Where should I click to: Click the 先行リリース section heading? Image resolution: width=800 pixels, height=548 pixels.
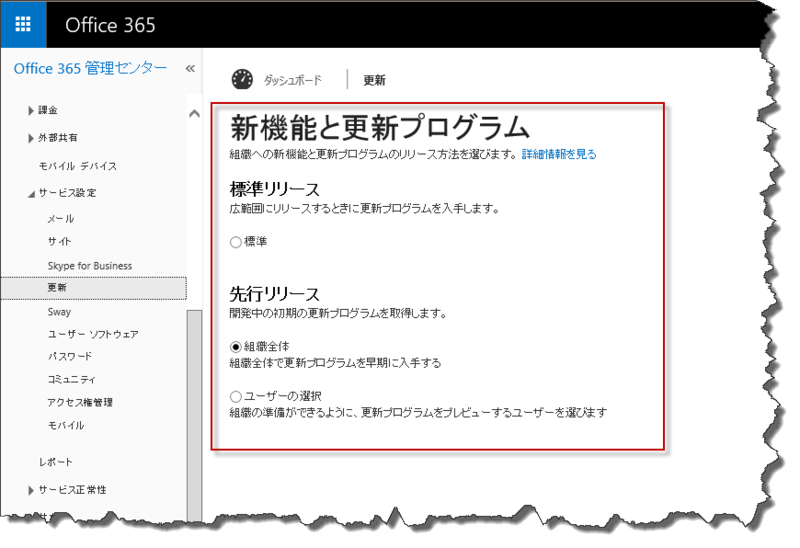(274, 294)
